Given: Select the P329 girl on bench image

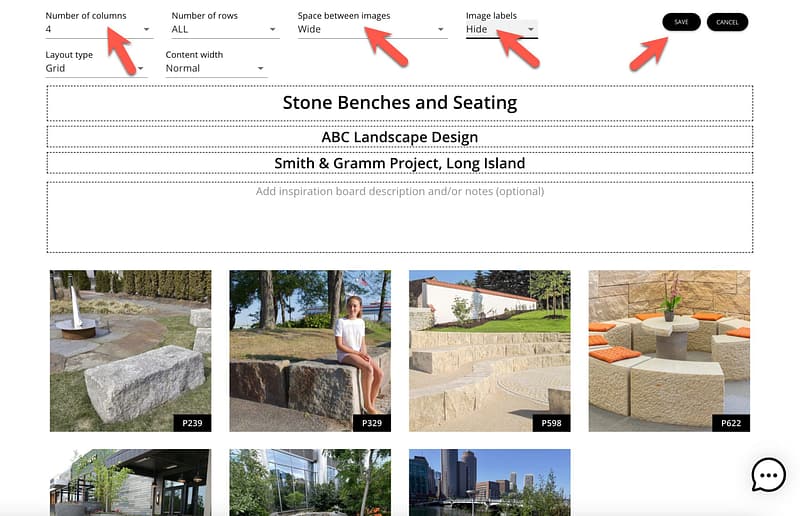Looking at the screenshot, I should tap(310, 350).
